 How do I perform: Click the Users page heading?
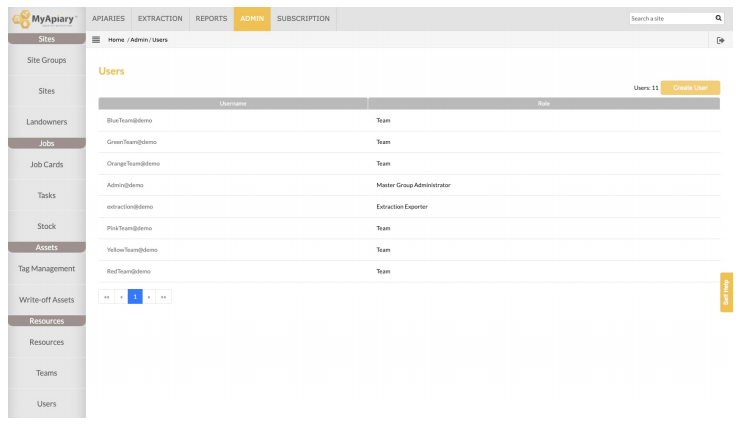111,71
